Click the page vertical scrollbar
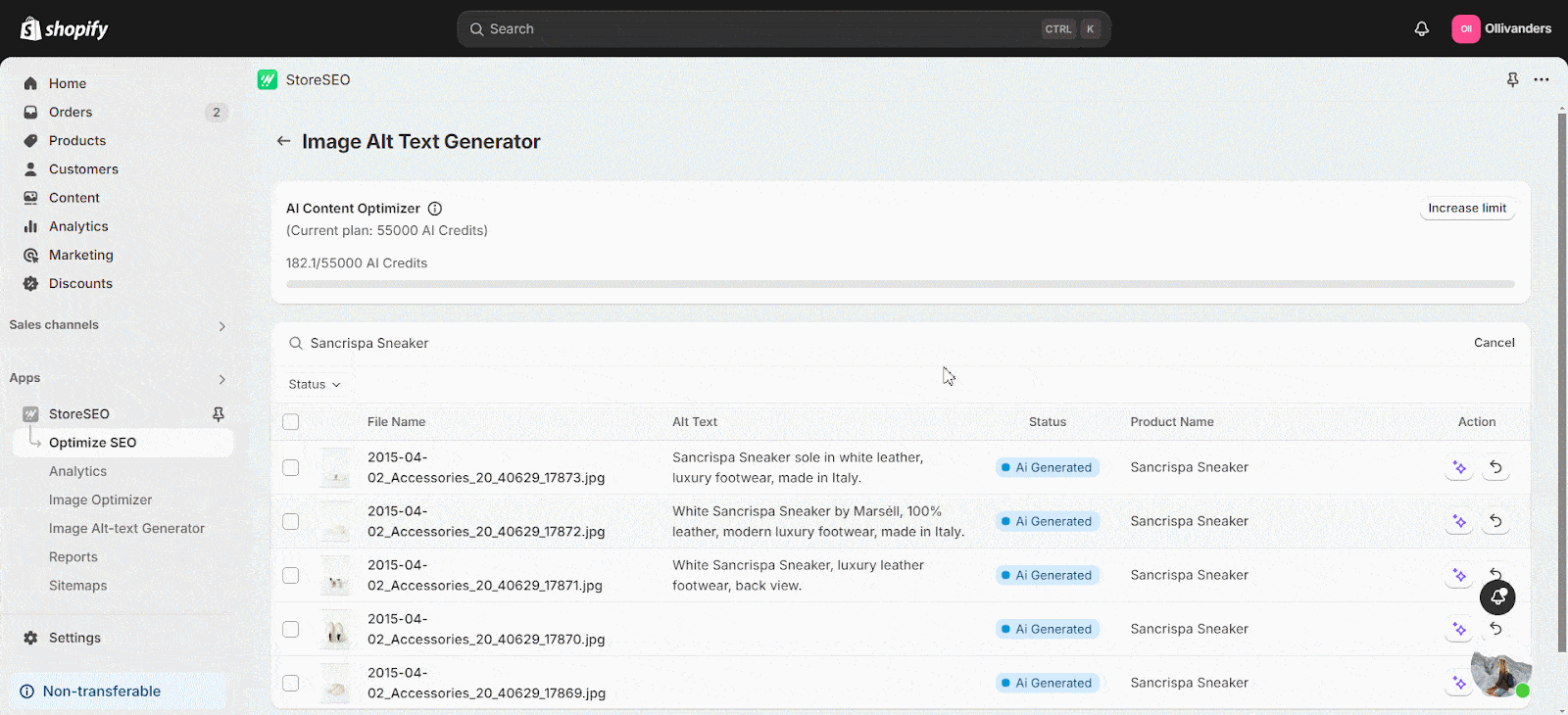This screenshot has height=715, width=1568. 1562,382
